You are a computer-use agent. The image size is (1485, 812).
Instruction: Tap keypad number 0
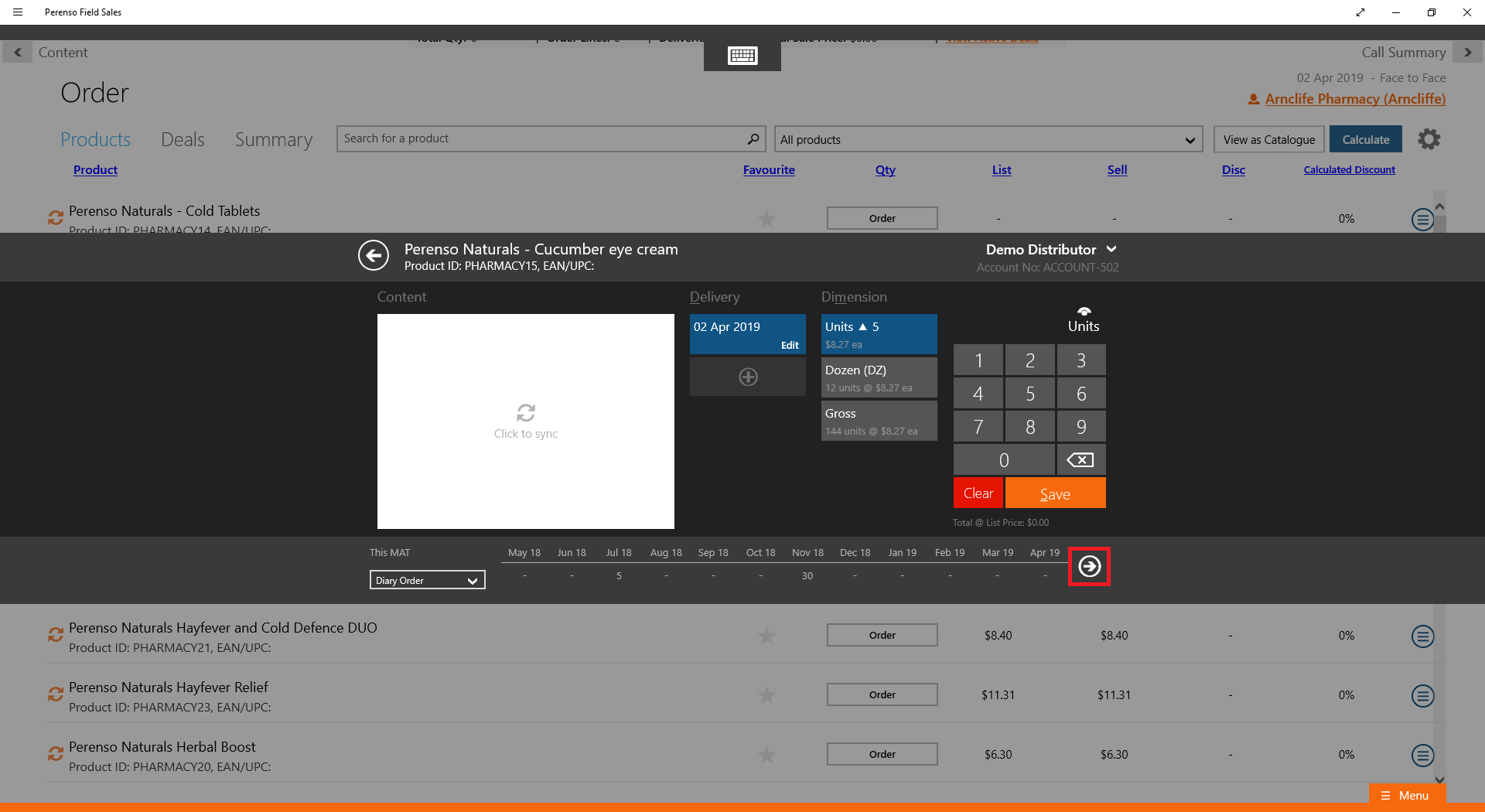coord(1004,460)
